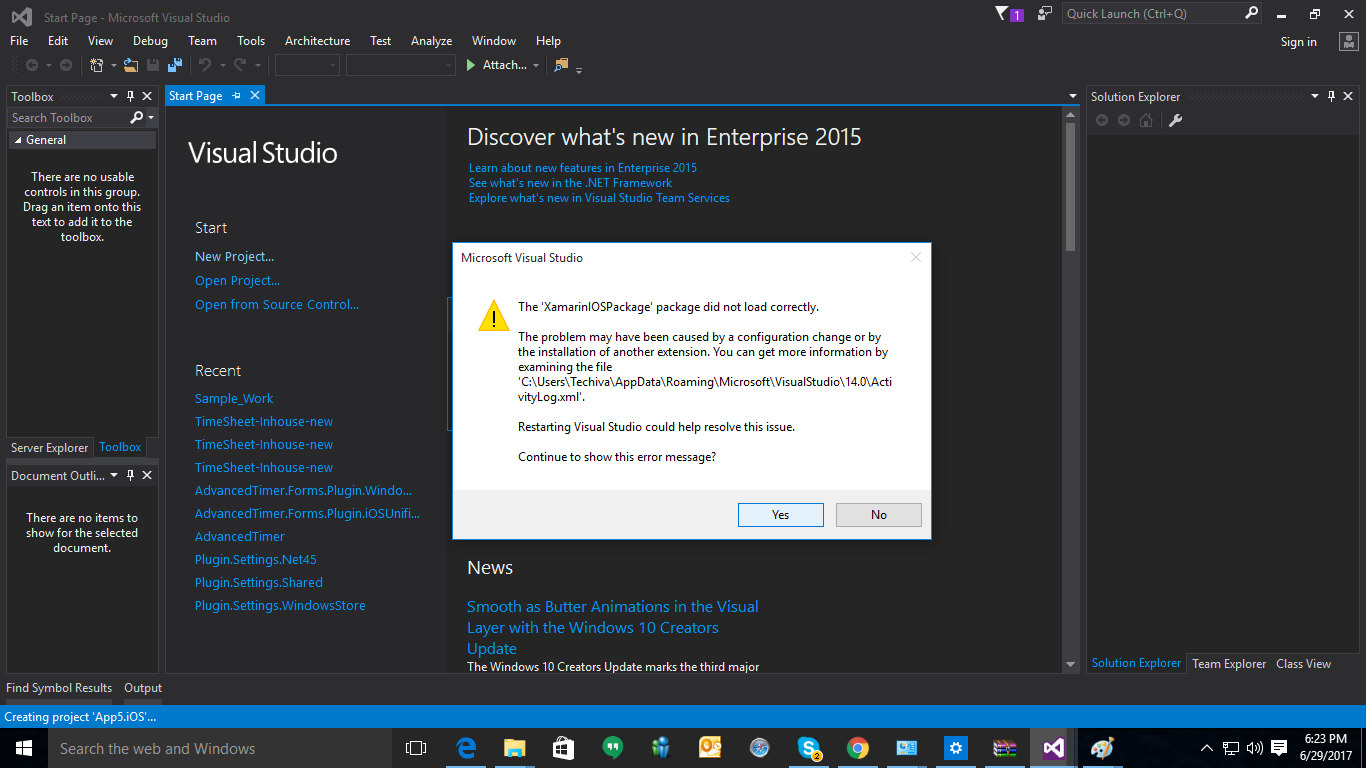
Task: Open the Action Center notification icon
Action: click(x=1279, y=748)
